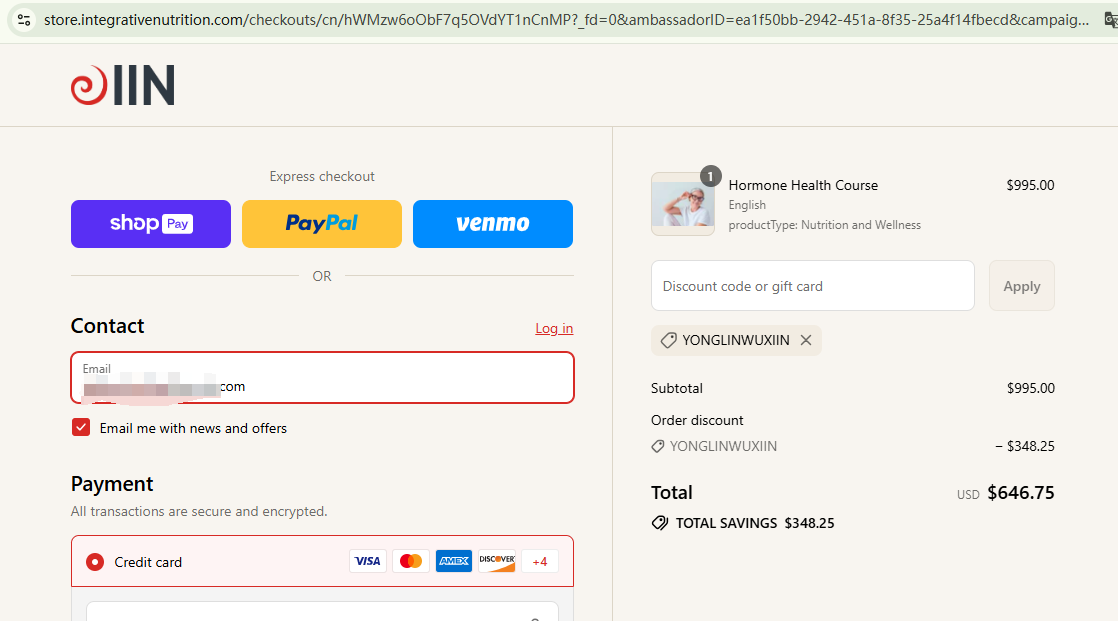1118x621 pixels.
Task: Click the Visa card icon
Action: click(368, 561)
